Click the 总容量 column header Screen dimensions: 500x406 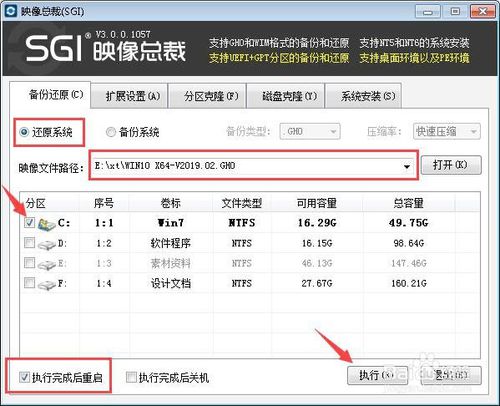tap(409, 203)
